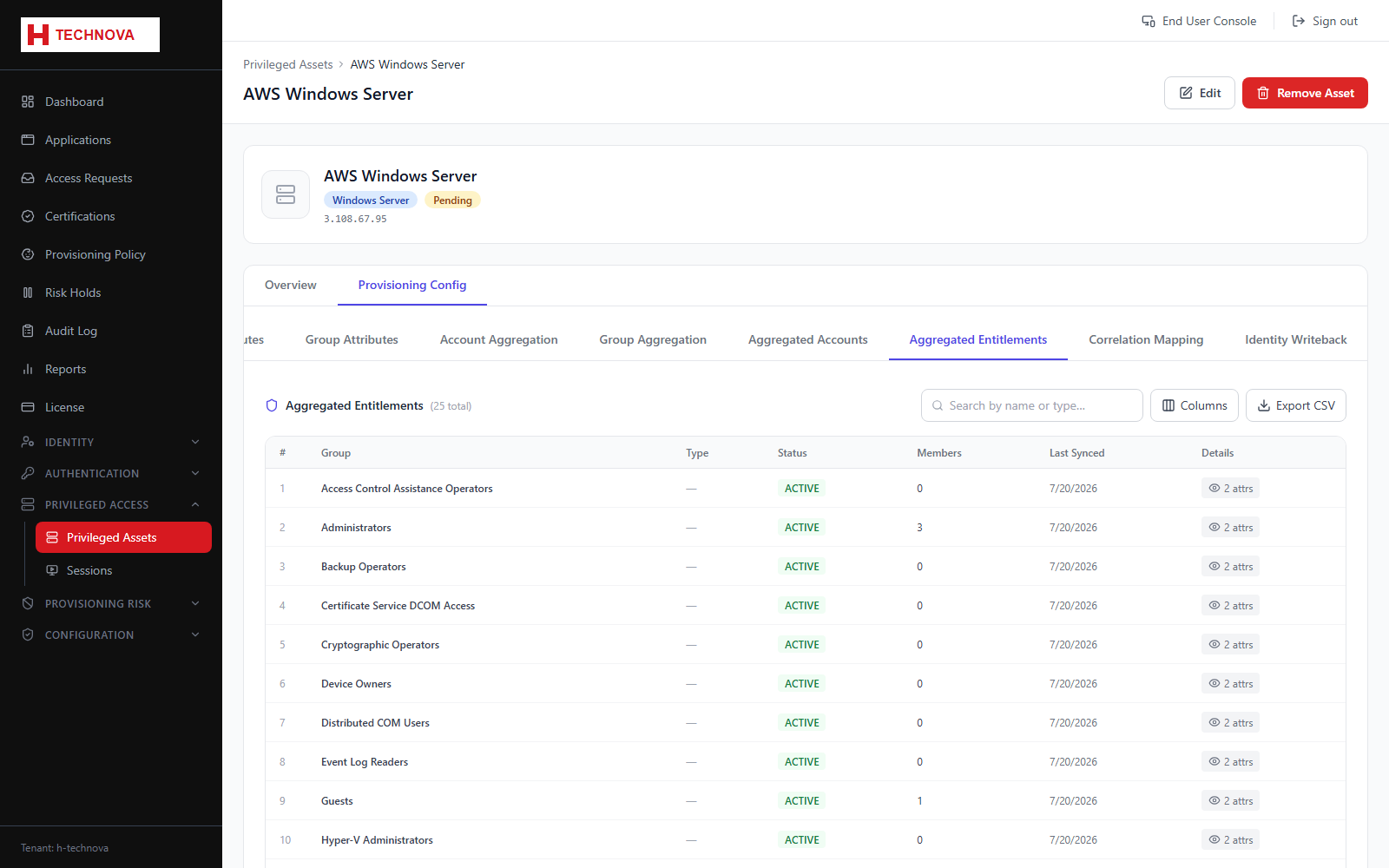
Task: Open the Columns chooser
Action: (1195, 405)
